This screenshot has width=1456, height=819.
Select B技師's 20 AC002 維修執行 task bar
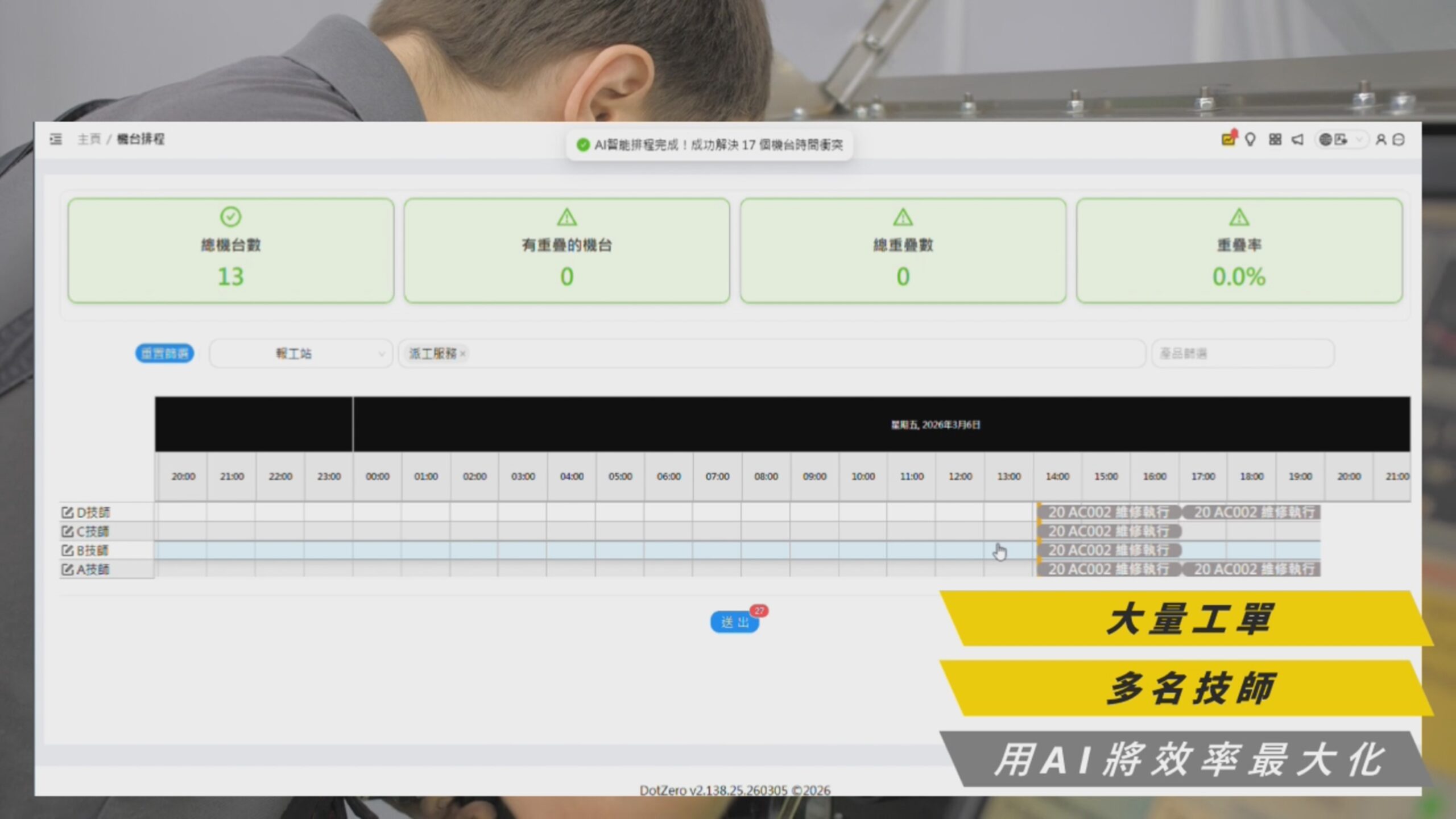click(x=1108, y=551)
